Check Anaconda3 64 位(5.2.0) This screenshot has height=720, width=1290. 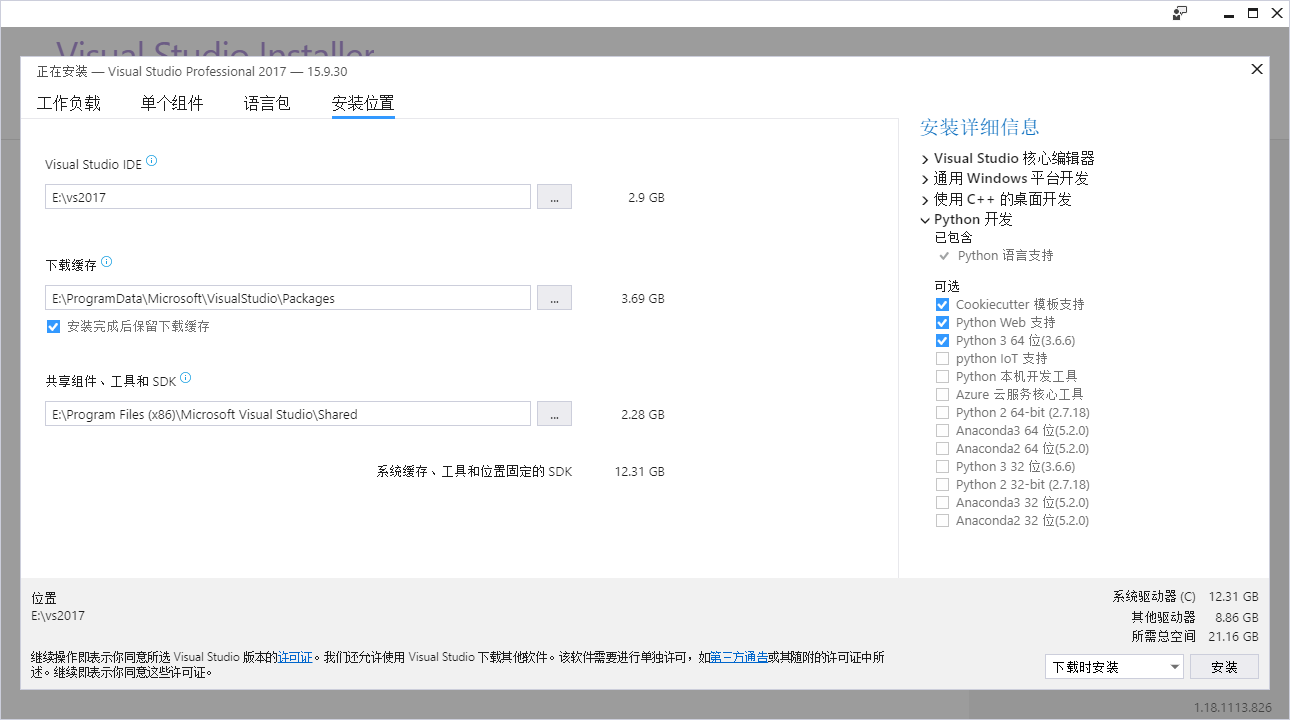point(942,430)
